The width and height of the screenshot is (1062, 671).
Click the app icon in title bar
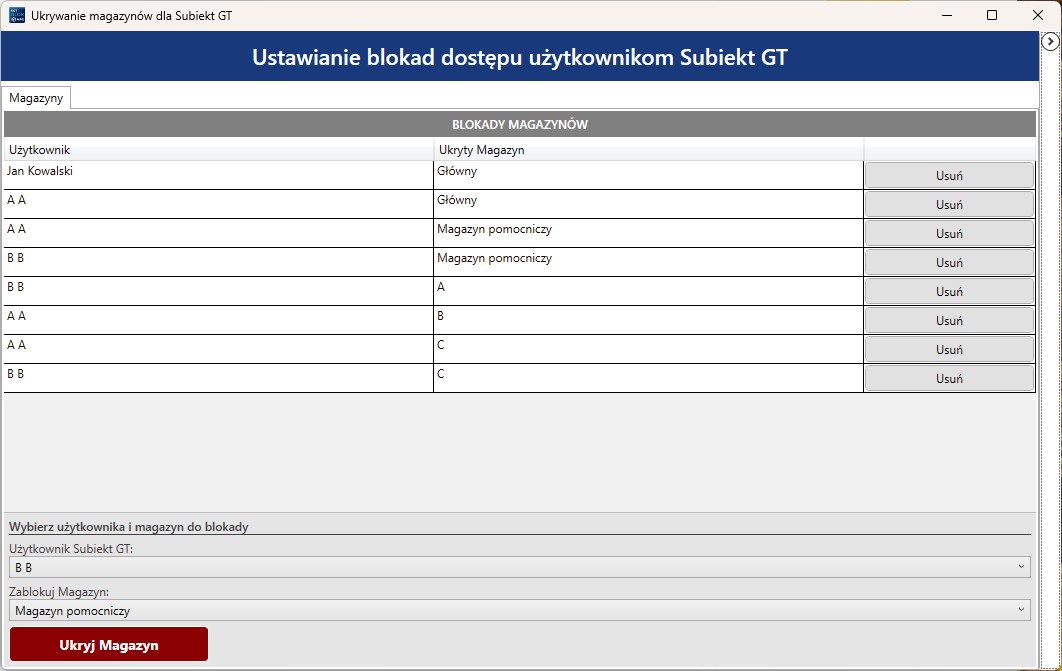tap(16, 15)
